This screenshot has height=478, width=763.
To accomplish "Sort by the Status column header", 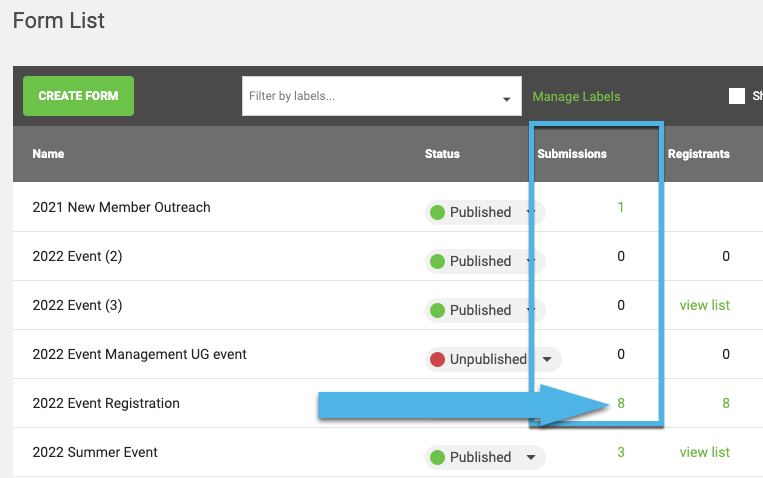I will click(x=442, y=154).
